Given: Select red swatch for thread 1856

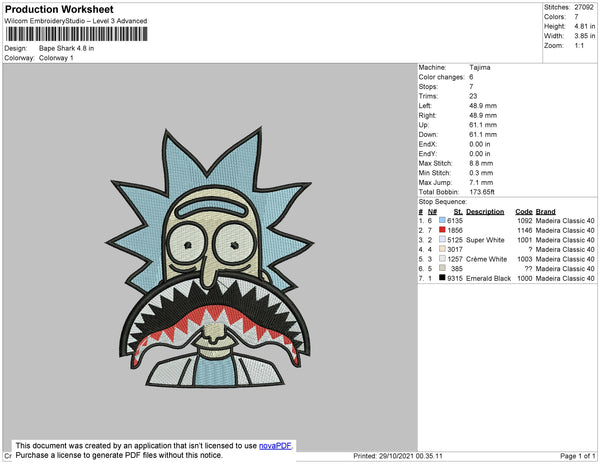Looking at the screenshot, I should click(x=442, y=230).
